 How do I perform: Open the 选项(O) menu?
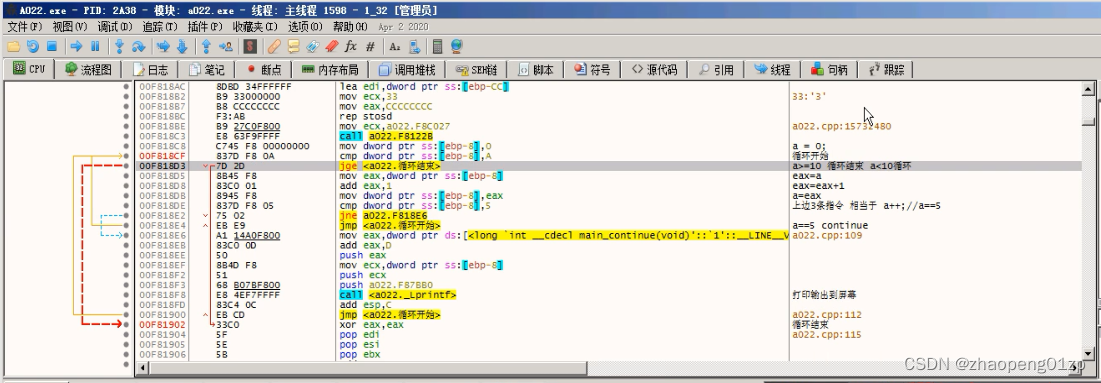coord(305,27)
